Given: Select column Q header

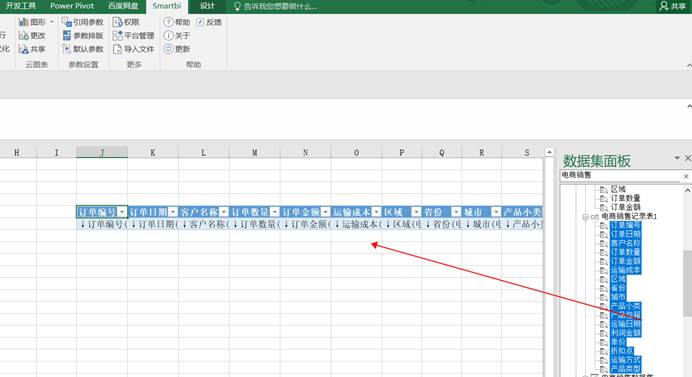Looking at the screenshot, I should click(x=441, y=152).
